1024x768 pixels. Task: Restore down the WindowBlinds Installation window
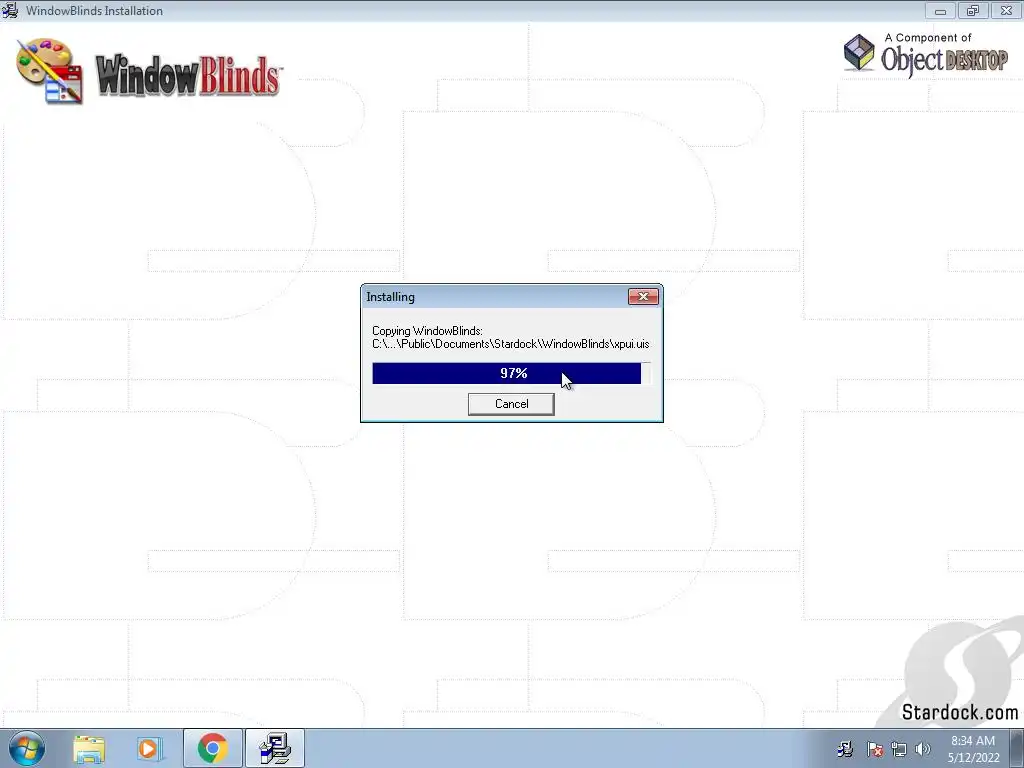tap(973, 10)
